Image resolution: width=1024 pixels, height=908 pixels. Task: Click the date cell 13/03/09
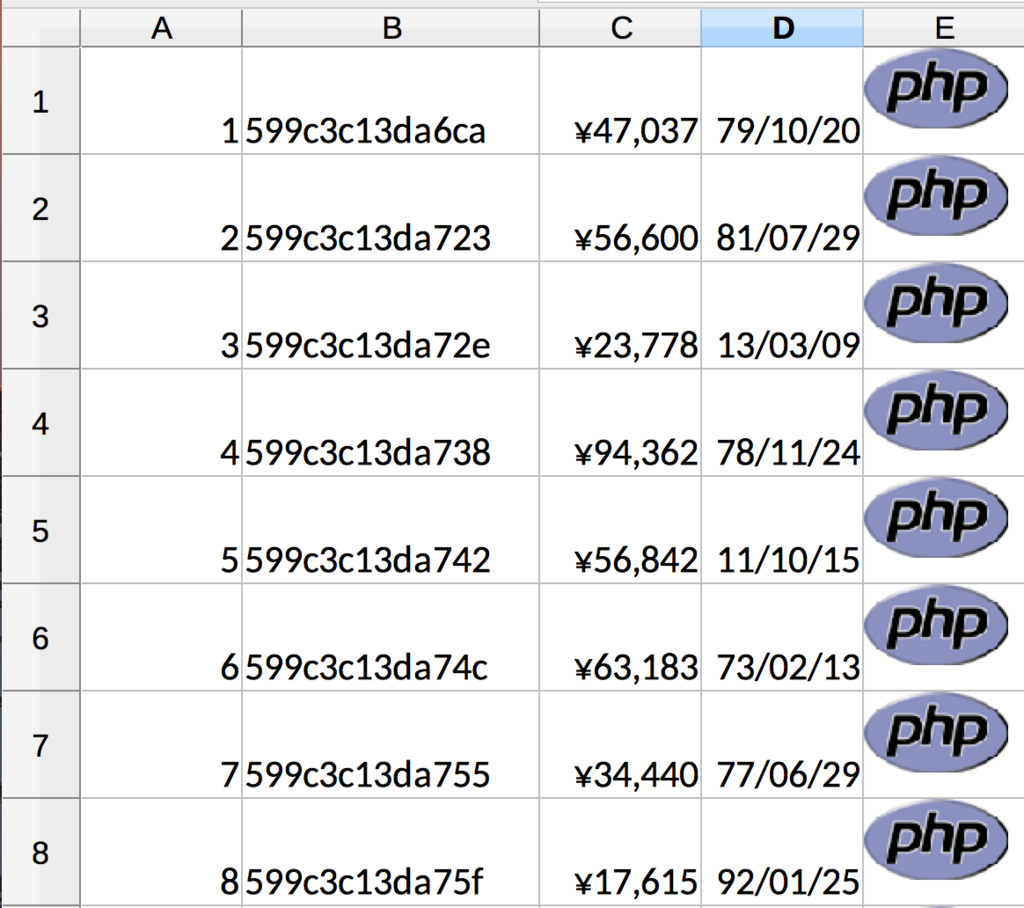(782, 316)
